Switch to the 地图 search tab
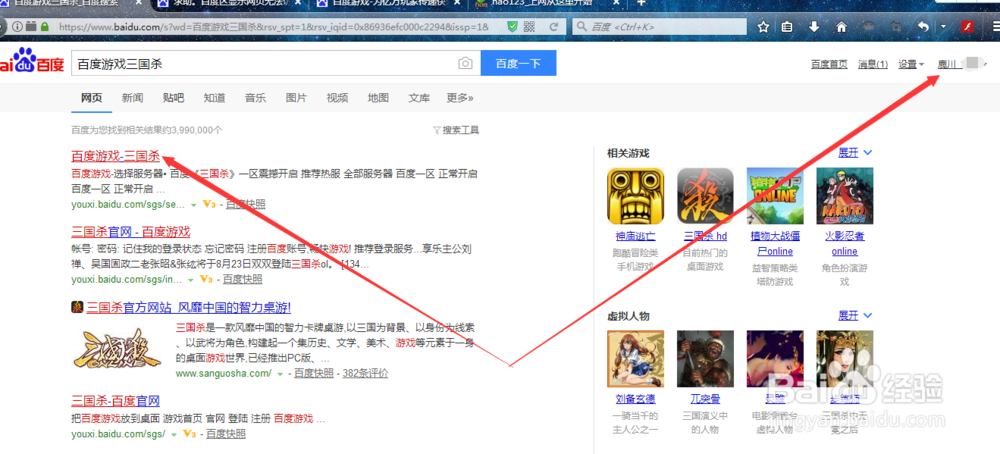 click(378, 98)
